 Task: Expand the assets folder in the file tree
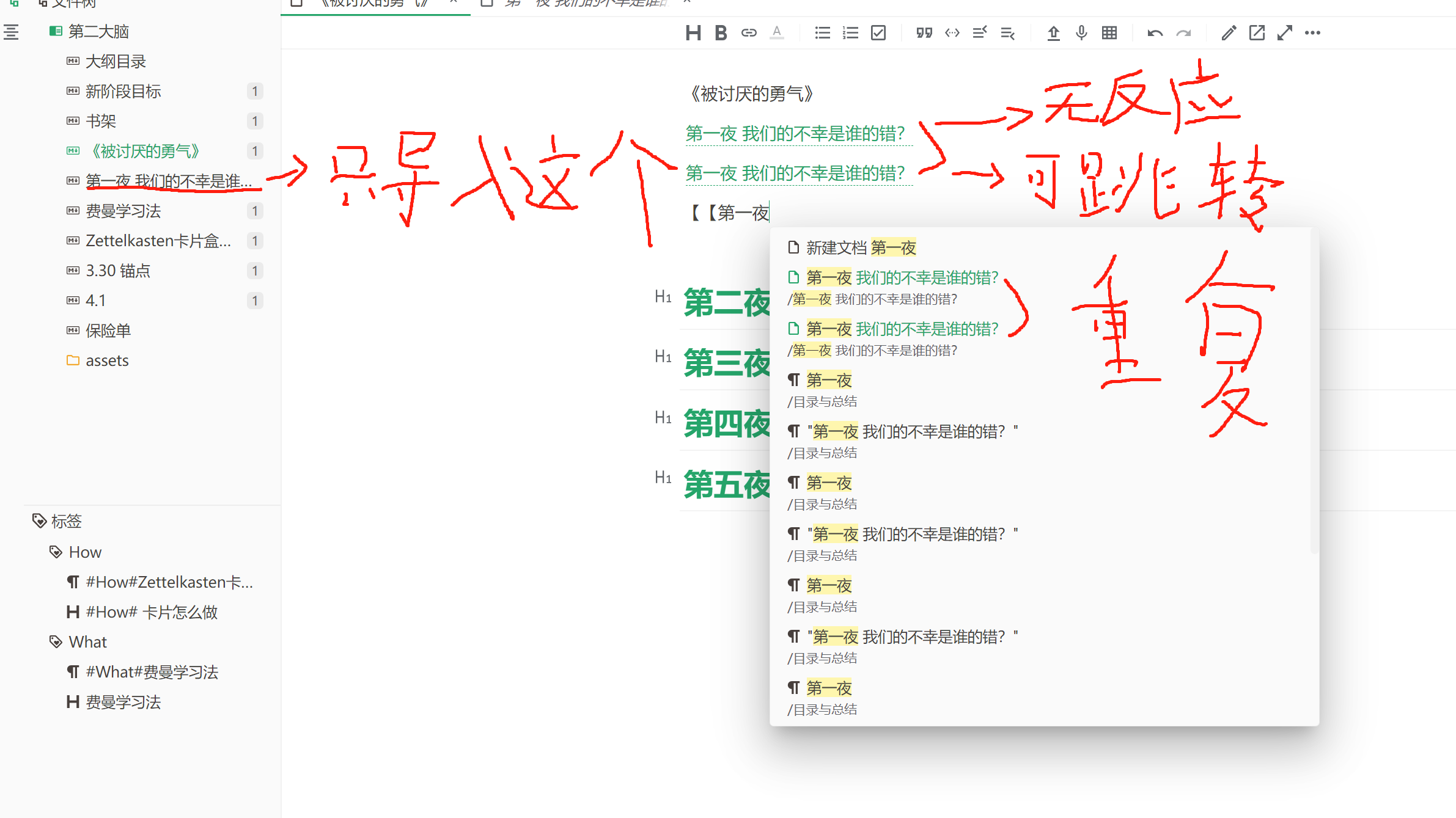pos(107,360)
